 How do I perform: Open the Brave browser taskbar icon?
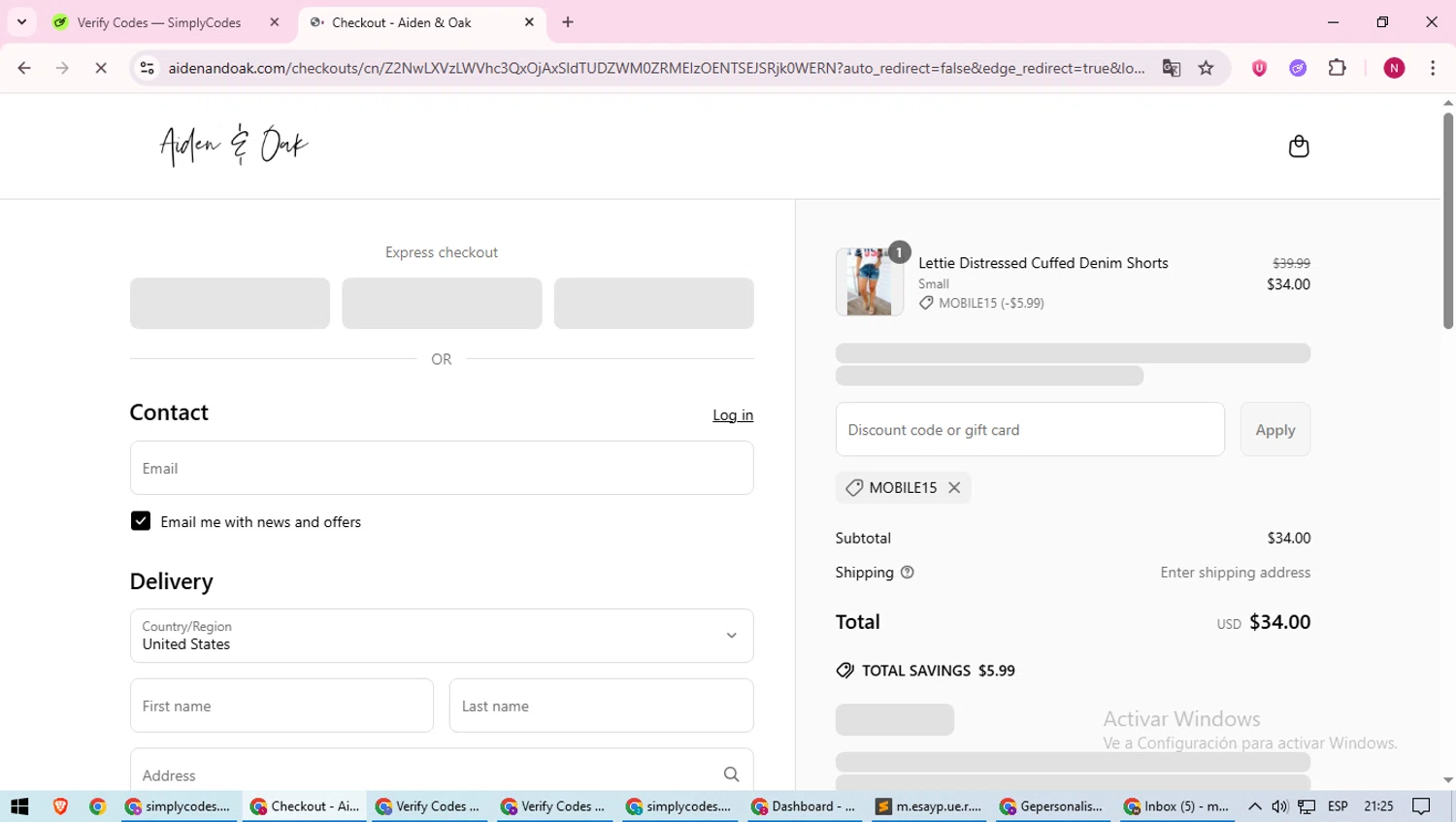pyautogui.click(x=60, y=806)
